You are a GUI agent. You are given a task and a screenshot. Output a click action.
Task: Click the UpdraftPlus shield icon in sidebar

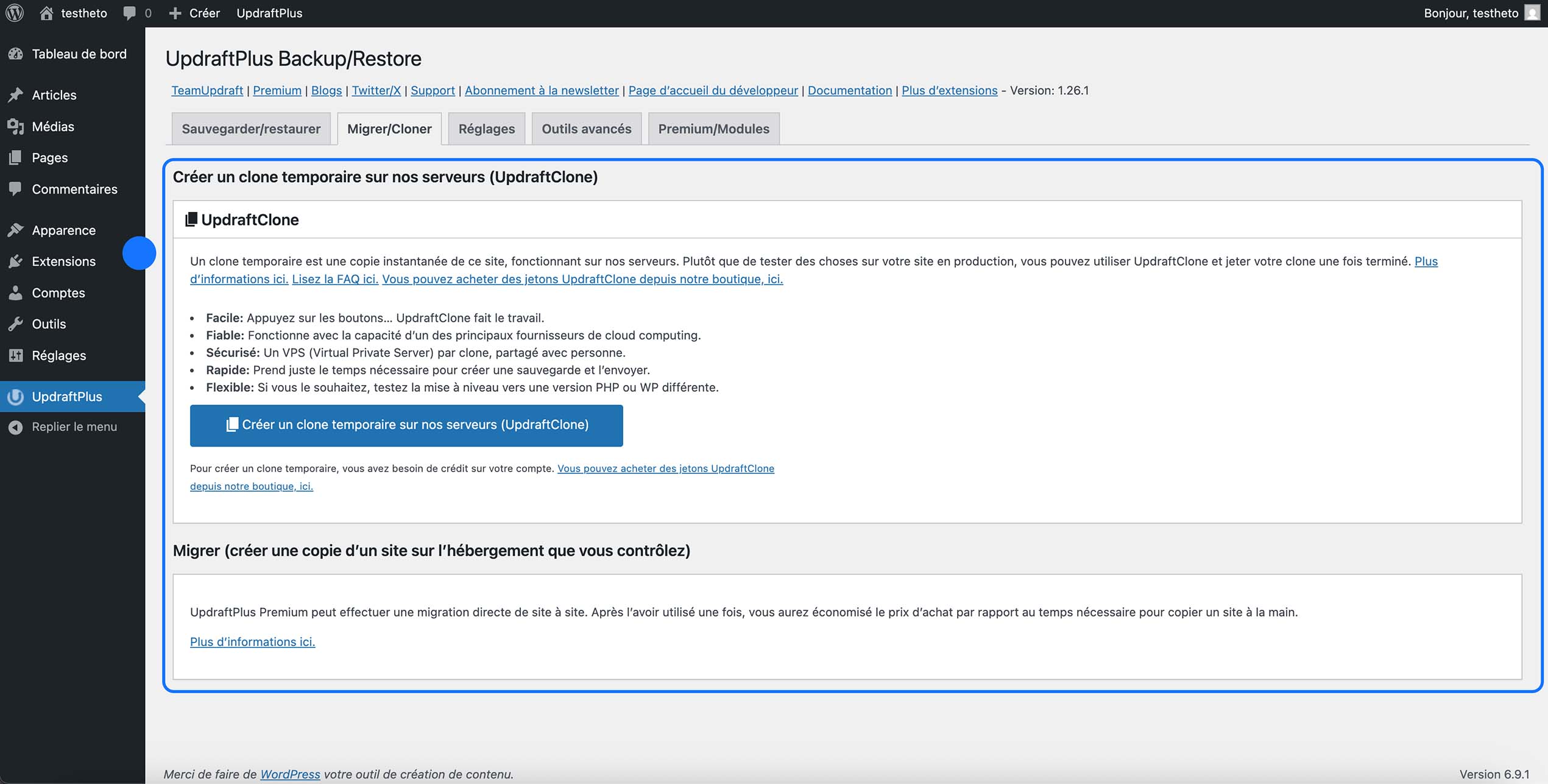pyautogui.click(x=15, y=397)
